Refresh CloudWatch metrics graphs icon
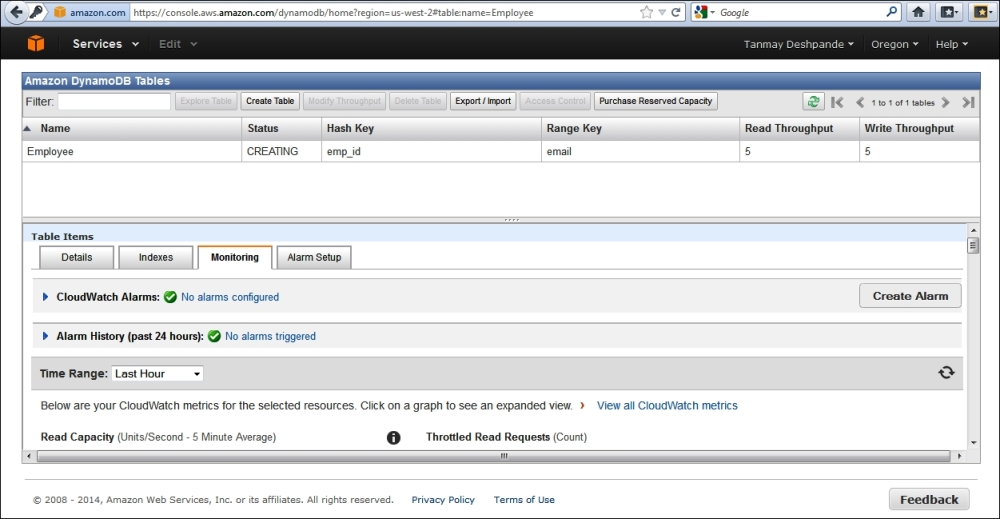The height and width of the screenshot is (519, 1000). (x=946, y=372)
